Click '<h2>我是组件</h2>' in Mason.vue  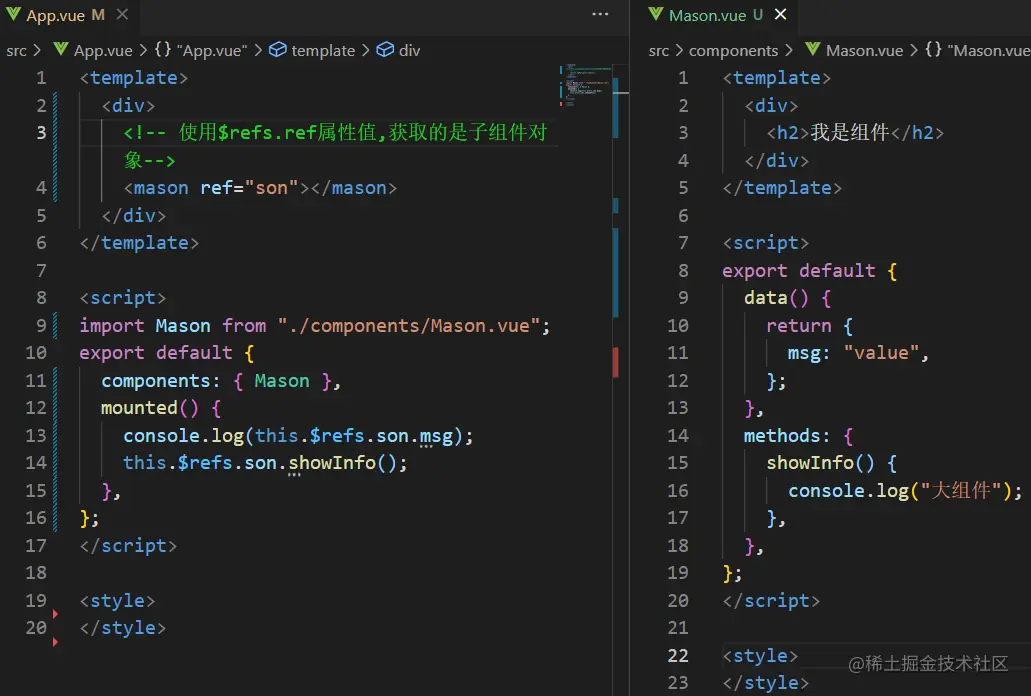pyautogui.click(x=855, y=133)
